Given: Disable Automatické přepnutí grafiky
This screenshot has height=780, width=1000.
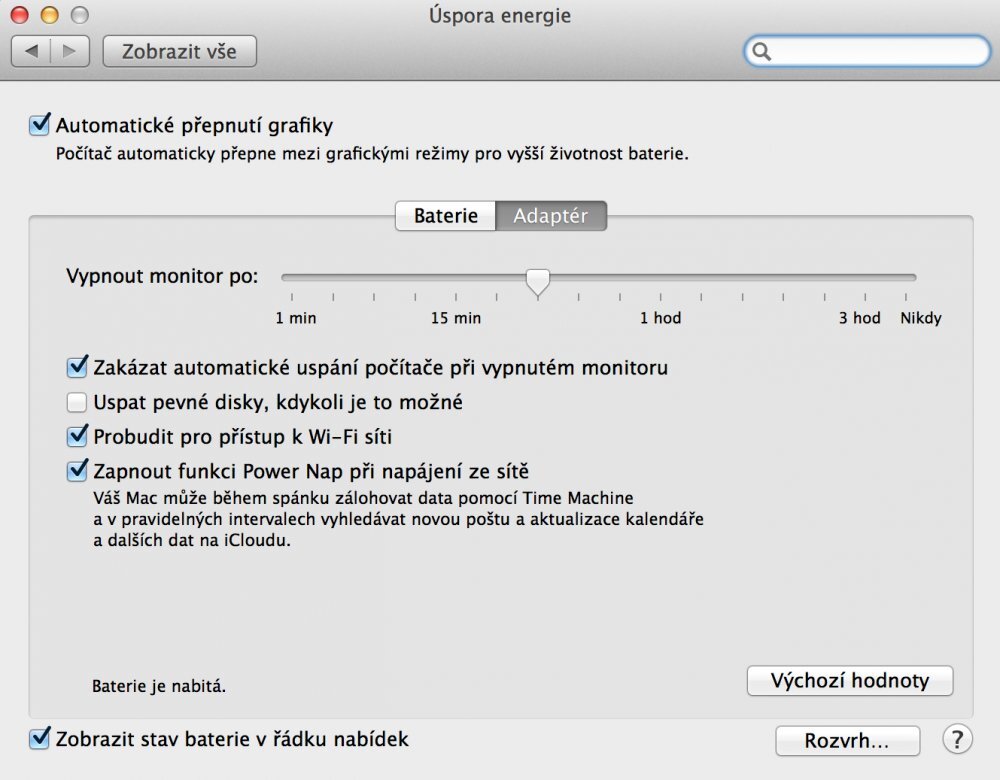Looking at the screenshot, I should tap(38, 124).
